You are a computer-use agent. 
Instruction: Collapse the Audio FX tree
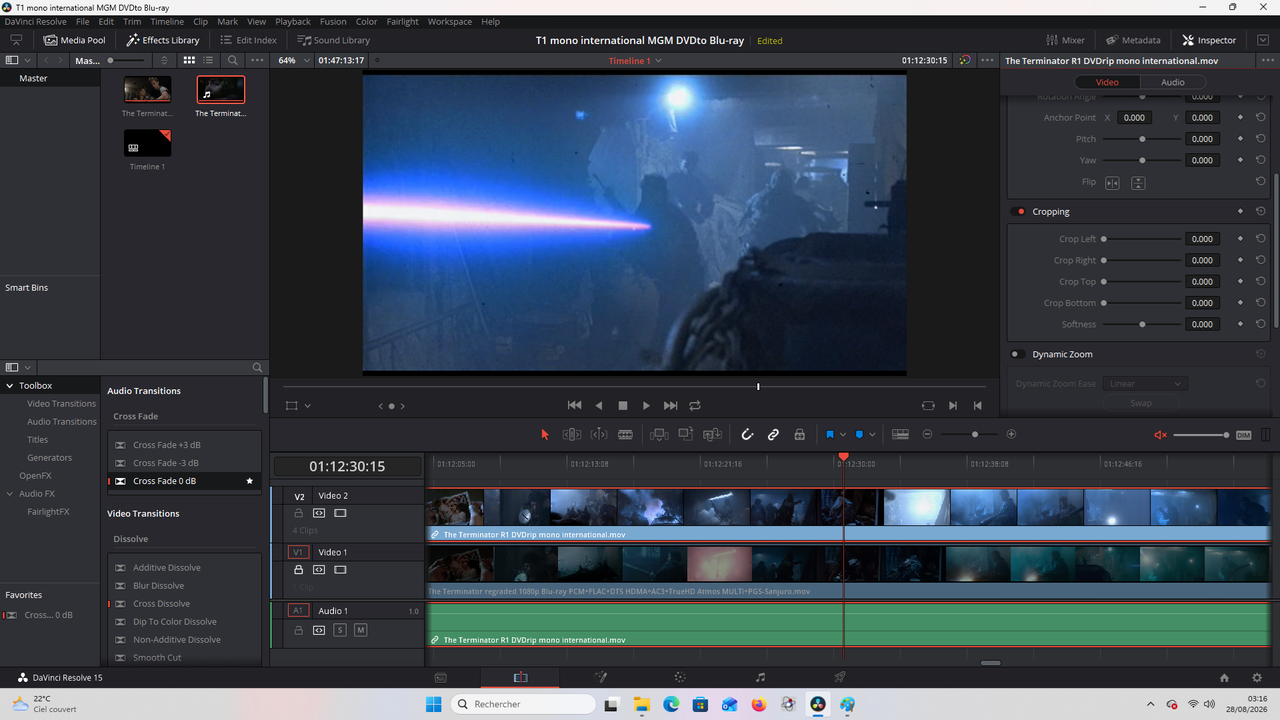pos(10,494)
